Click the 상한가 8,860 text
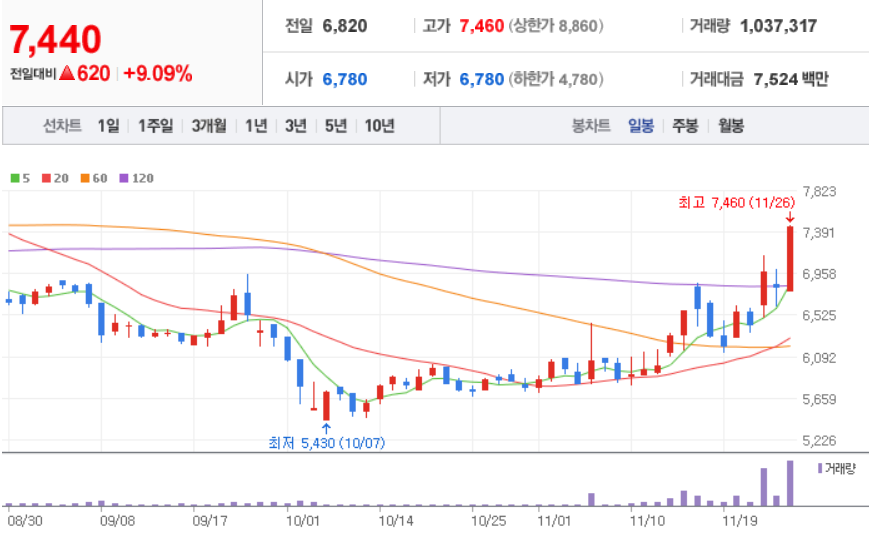This screenshot has height=545, width=869. pyautogui.click(x=556, y=26)
